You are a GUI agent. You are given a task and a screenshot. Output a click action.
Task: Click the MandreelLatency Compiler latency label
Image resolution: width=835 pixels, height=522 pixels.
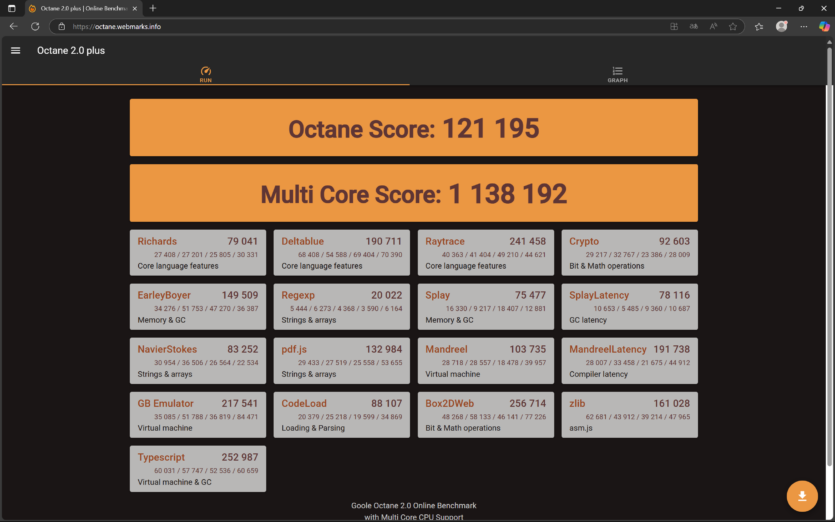tap(599, 374)
